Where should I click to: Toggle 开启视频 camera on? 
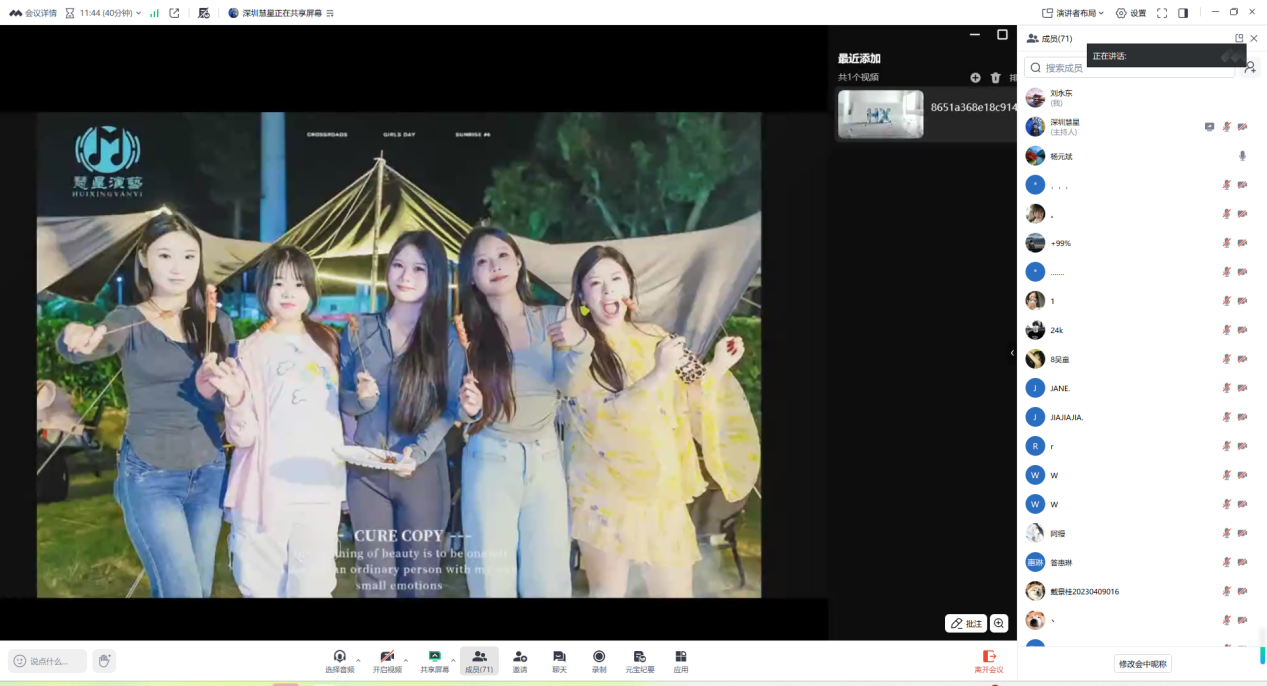click(x=387, y=661)
